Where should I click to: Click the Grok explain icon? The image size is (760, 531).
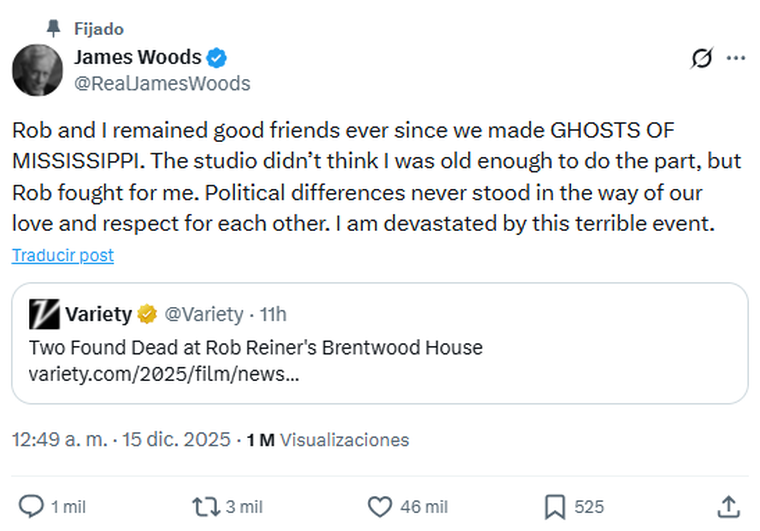tap(701, 58)
